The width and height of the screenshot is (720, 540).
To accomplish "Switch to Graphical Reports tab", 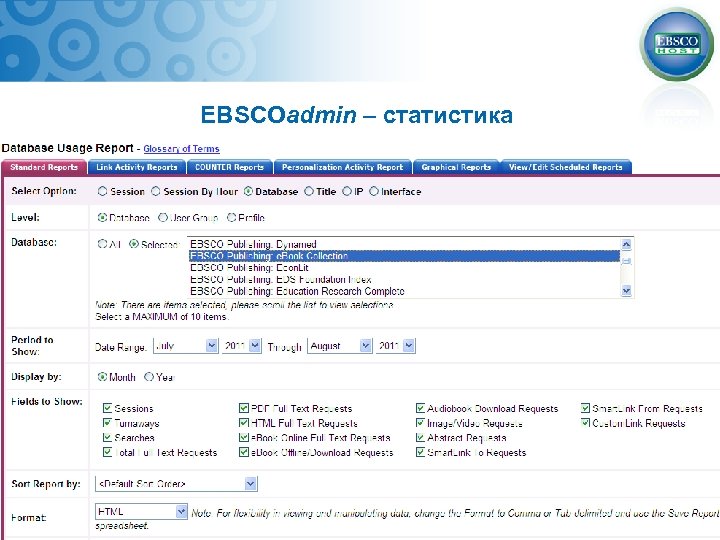I will [456, 167].
